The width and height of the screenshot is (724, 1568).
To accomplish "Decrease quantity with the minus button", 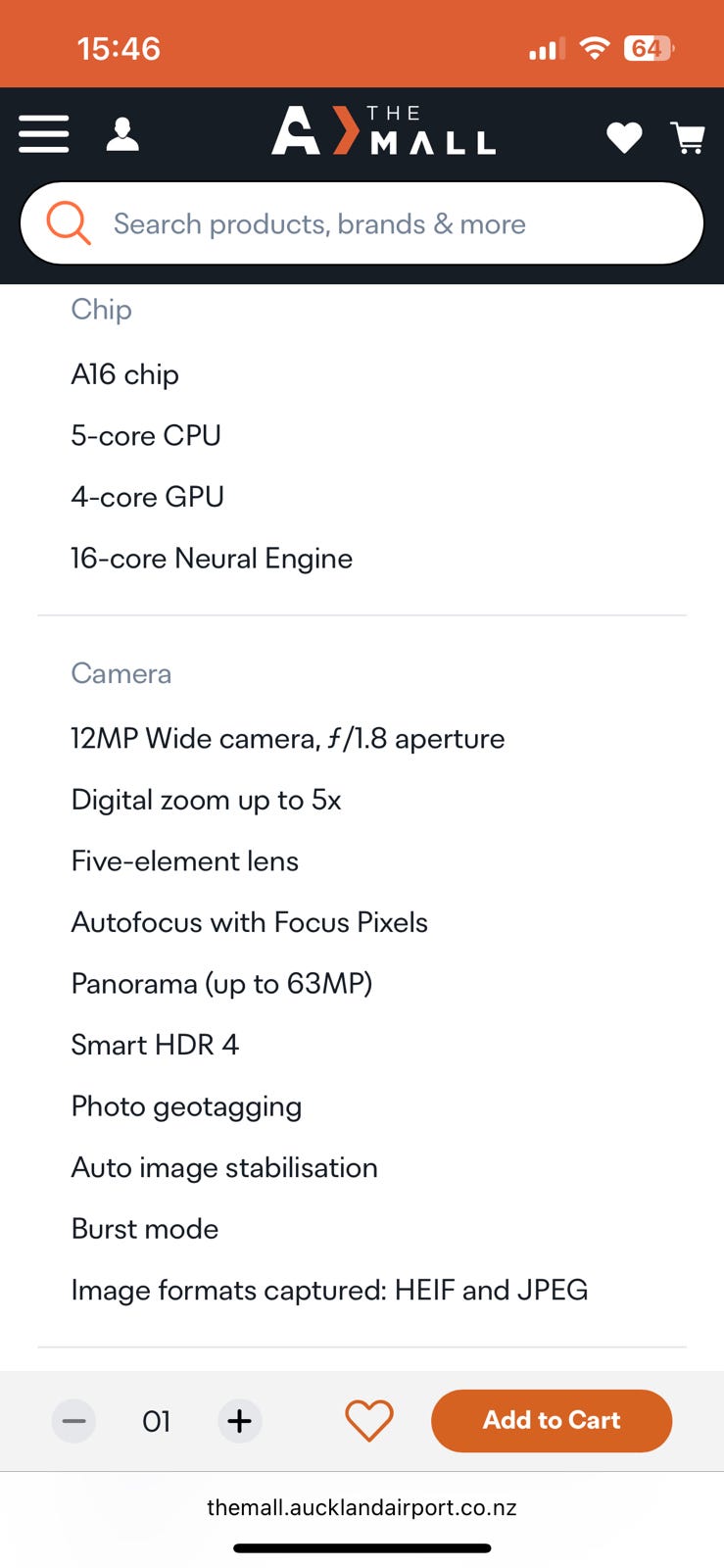I will [x=73, y=1421].
